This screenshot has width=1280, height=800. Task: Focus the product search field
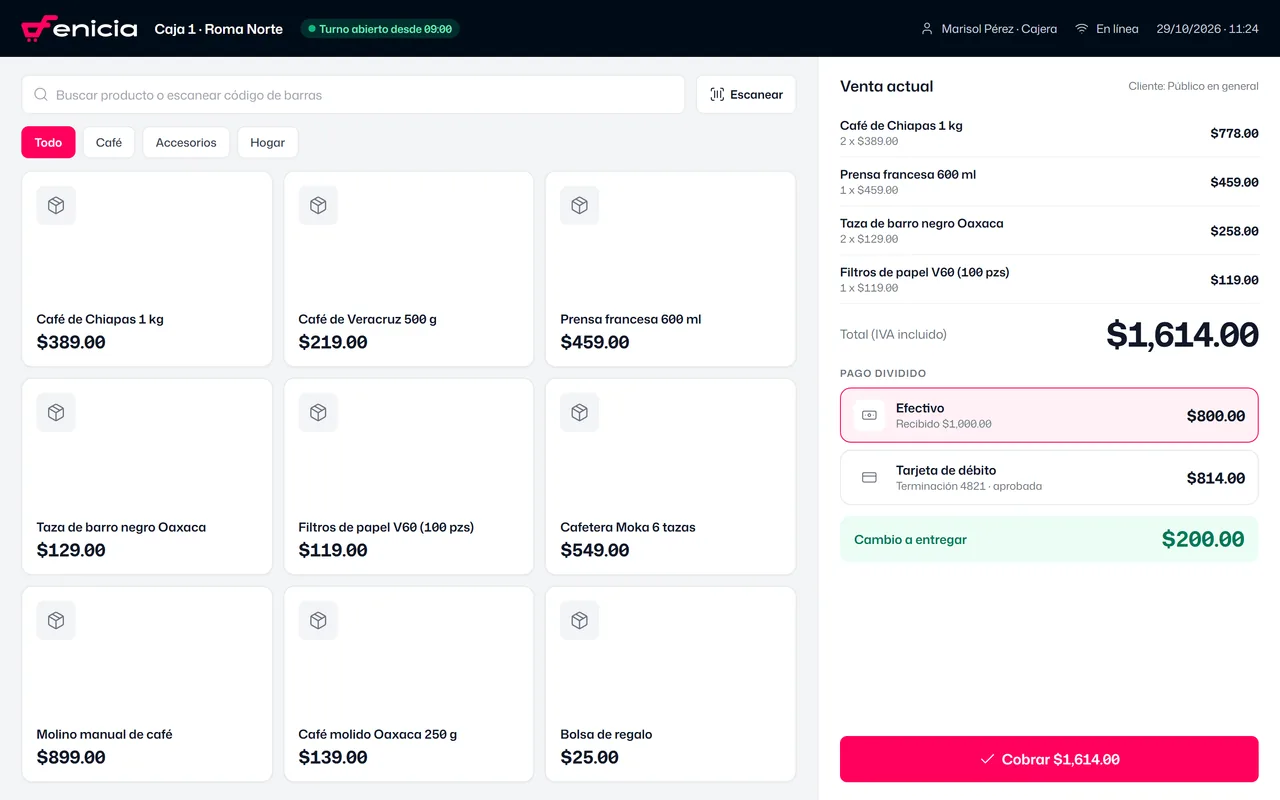tap(353, 95)
